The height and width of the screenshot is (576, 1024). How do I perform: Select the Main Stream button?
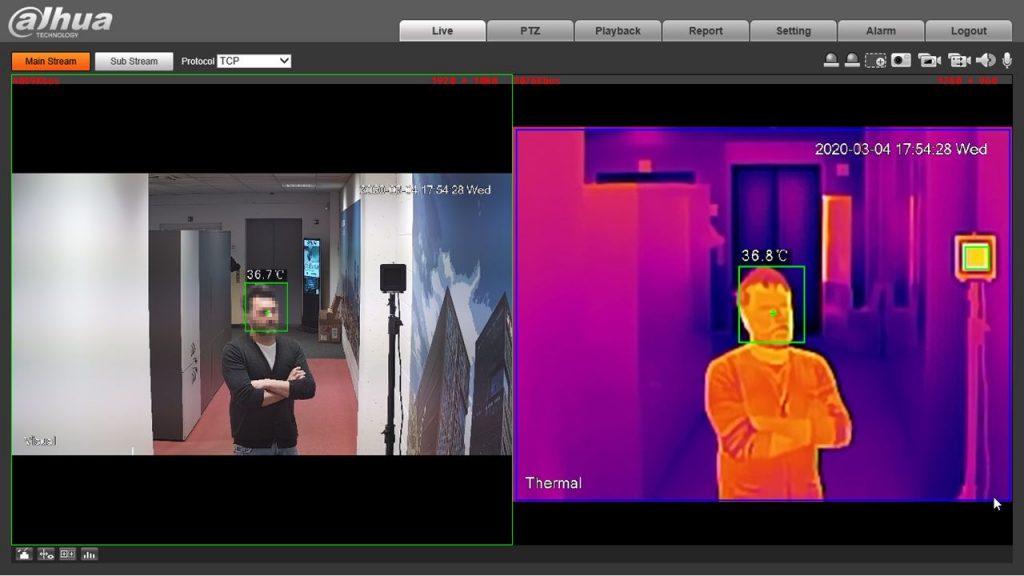pyautogui.click(x=51, y=61)
